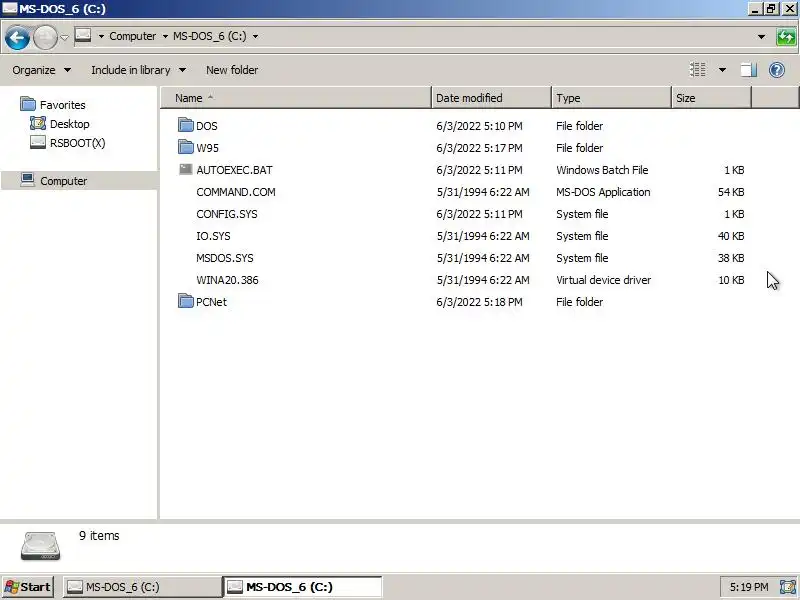Select the PCNet folder icon

click(x=186, y=301)
